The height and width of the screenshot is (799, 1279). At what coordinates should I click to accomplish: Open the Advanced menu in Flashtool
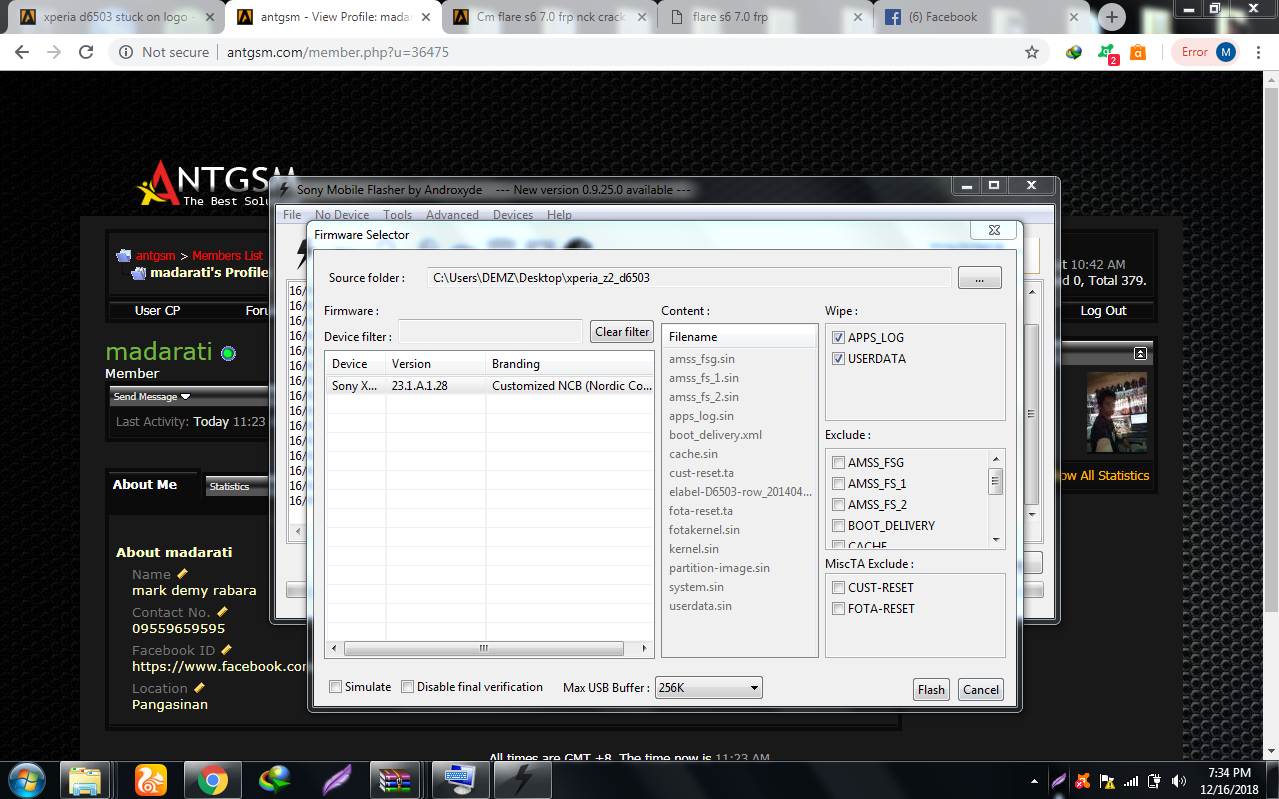pos(452,215)
